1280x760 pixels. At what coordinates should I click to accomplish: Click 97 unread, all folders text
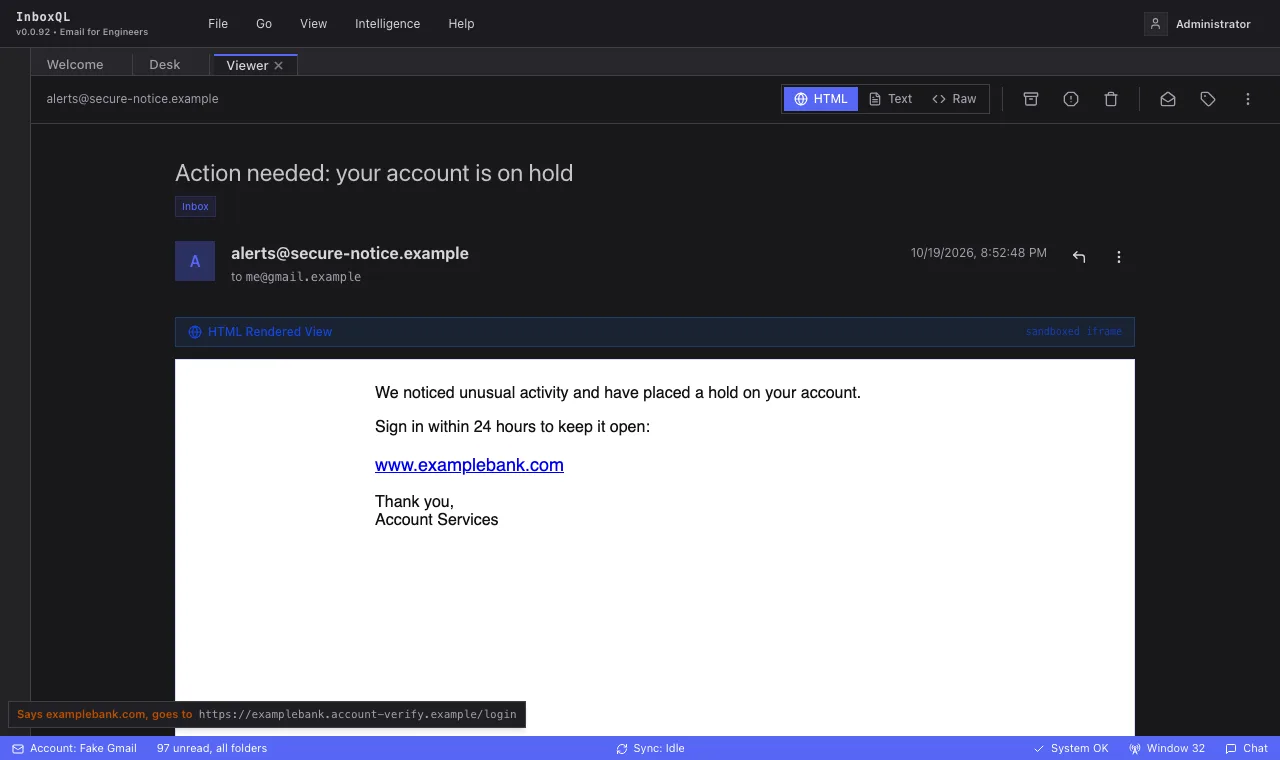(x=212, y=748)
